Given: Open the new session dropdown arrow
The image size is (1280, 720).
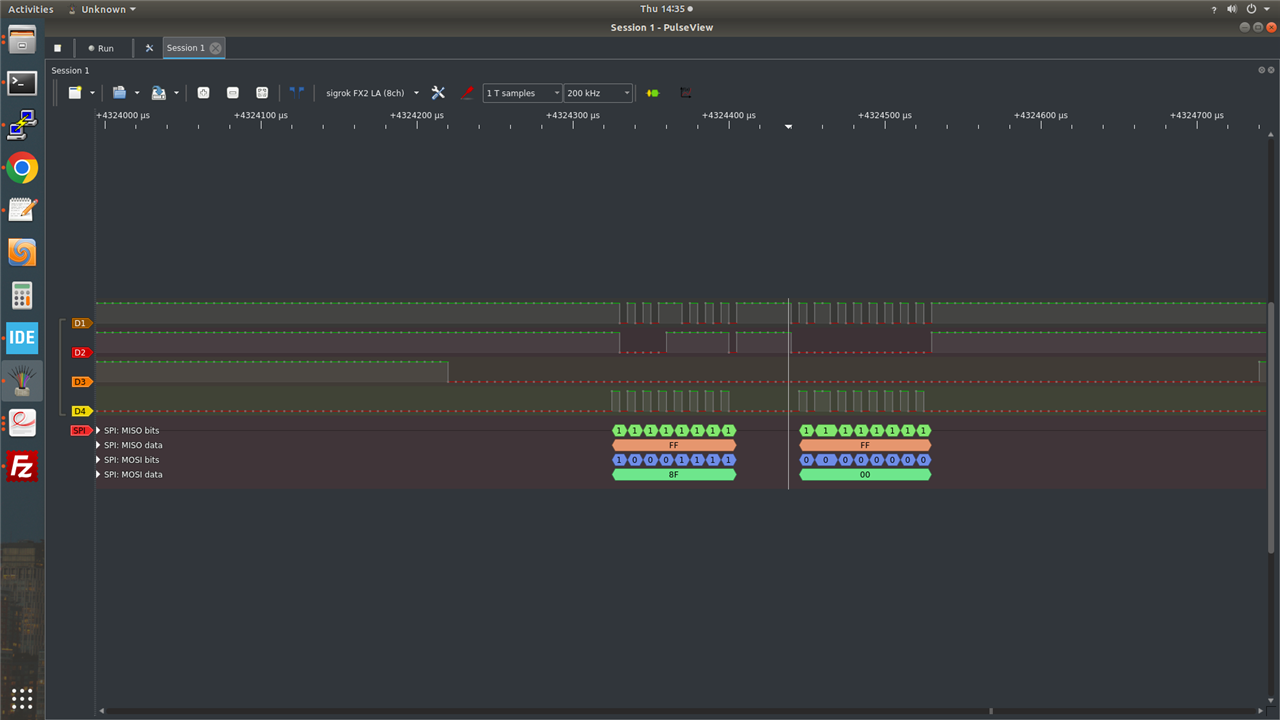Looking at the screenshot, I should click(92, 93).
